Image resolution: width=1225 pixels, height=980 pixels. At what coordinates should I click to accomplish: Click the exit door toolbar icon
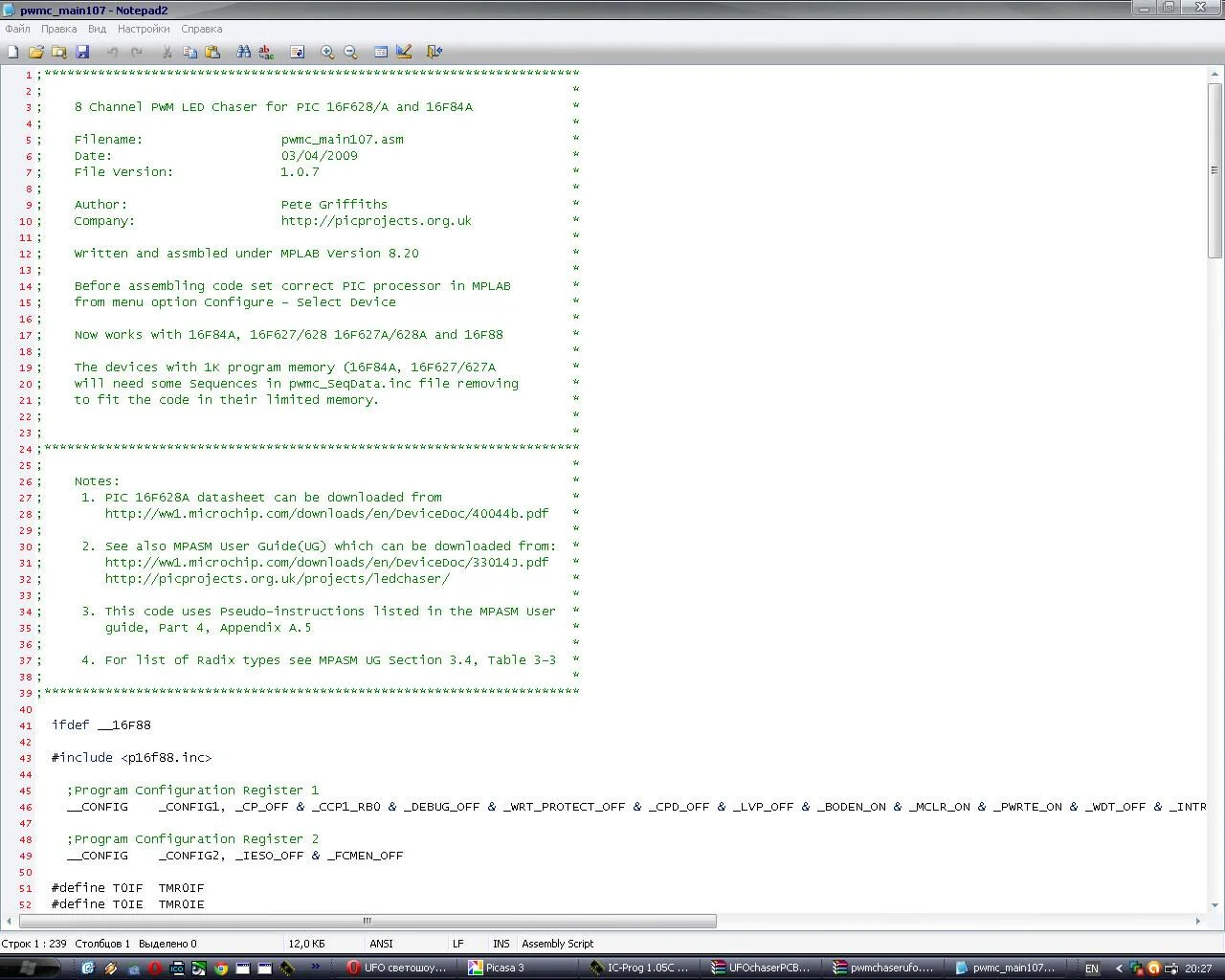point(434,52)
